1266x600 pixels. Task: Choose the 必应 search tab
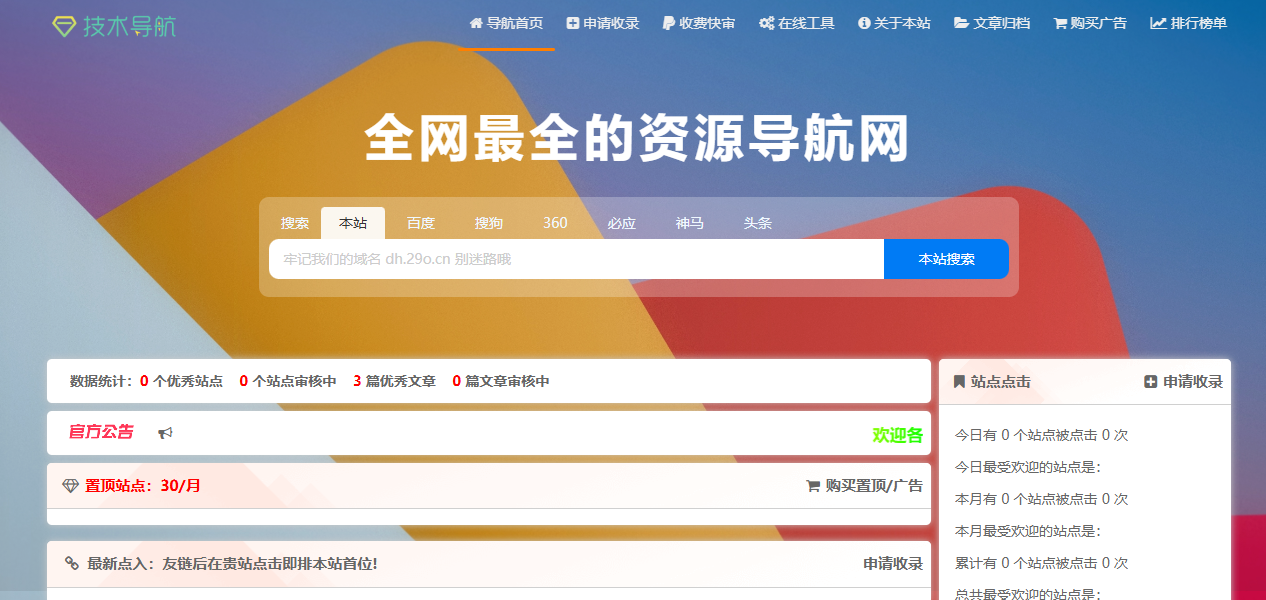622,223
